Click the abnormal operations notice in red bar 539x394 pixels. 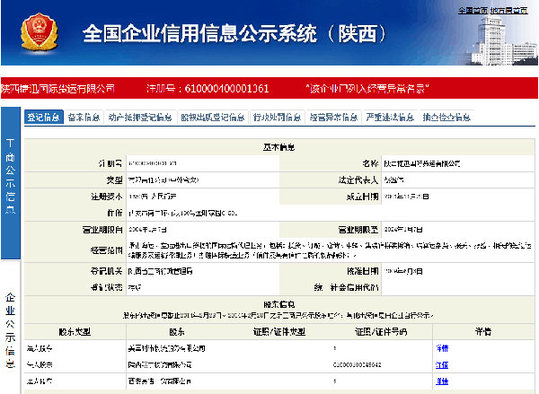click(x=368, y=88)
